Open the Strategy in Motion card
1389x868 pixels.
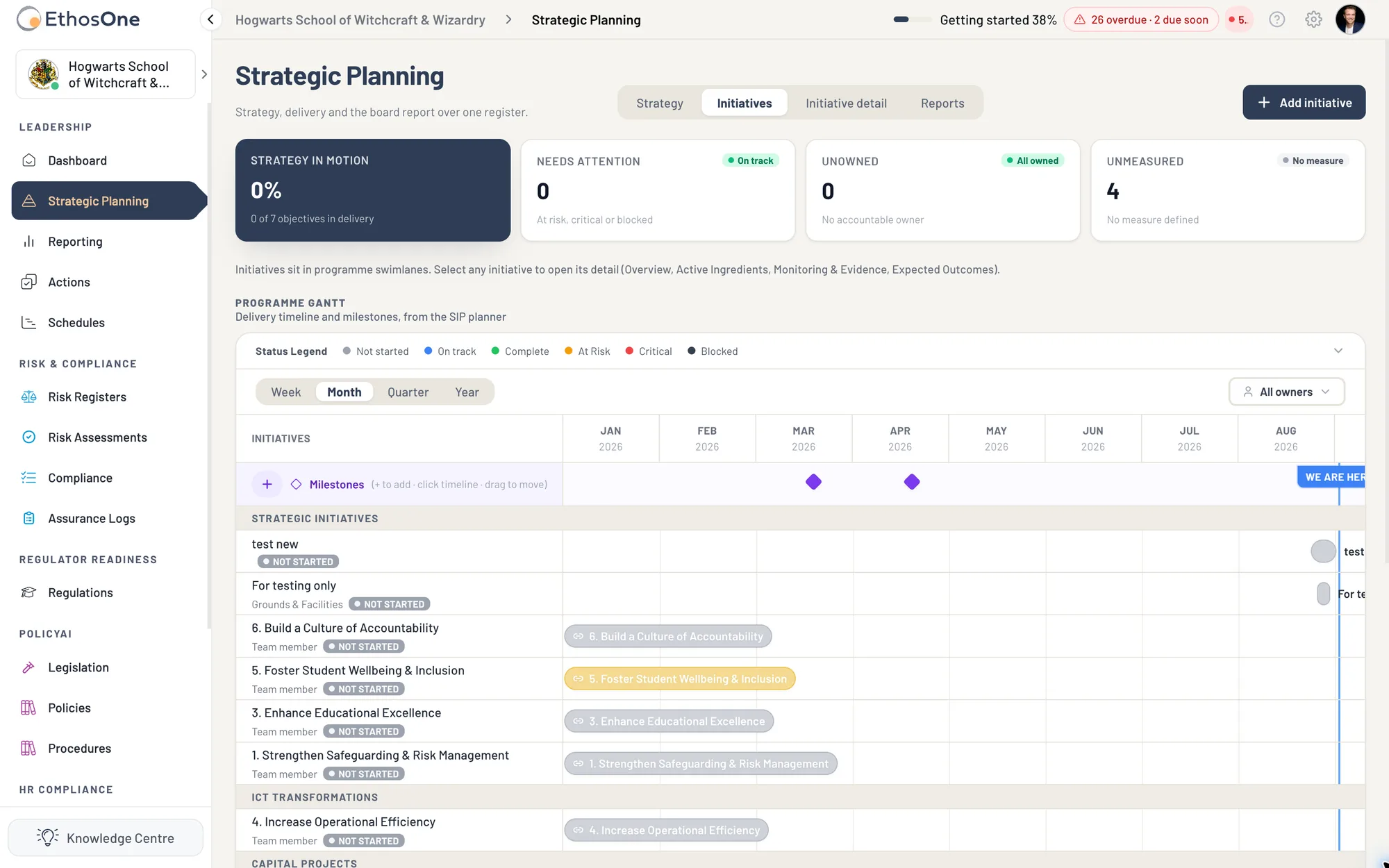pyautogui.click(x=373, y=190)
